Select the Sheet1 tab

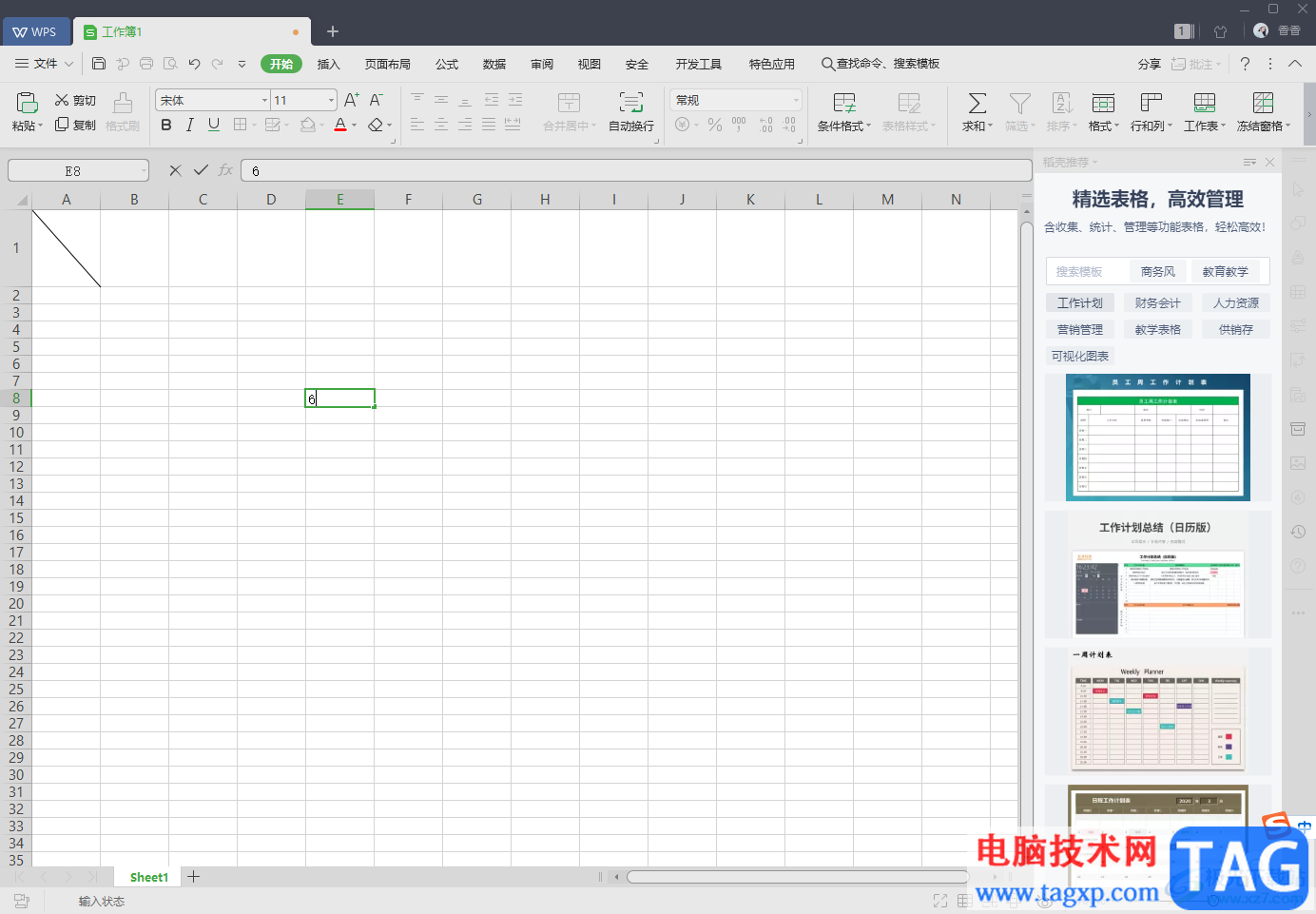point(149,877)
